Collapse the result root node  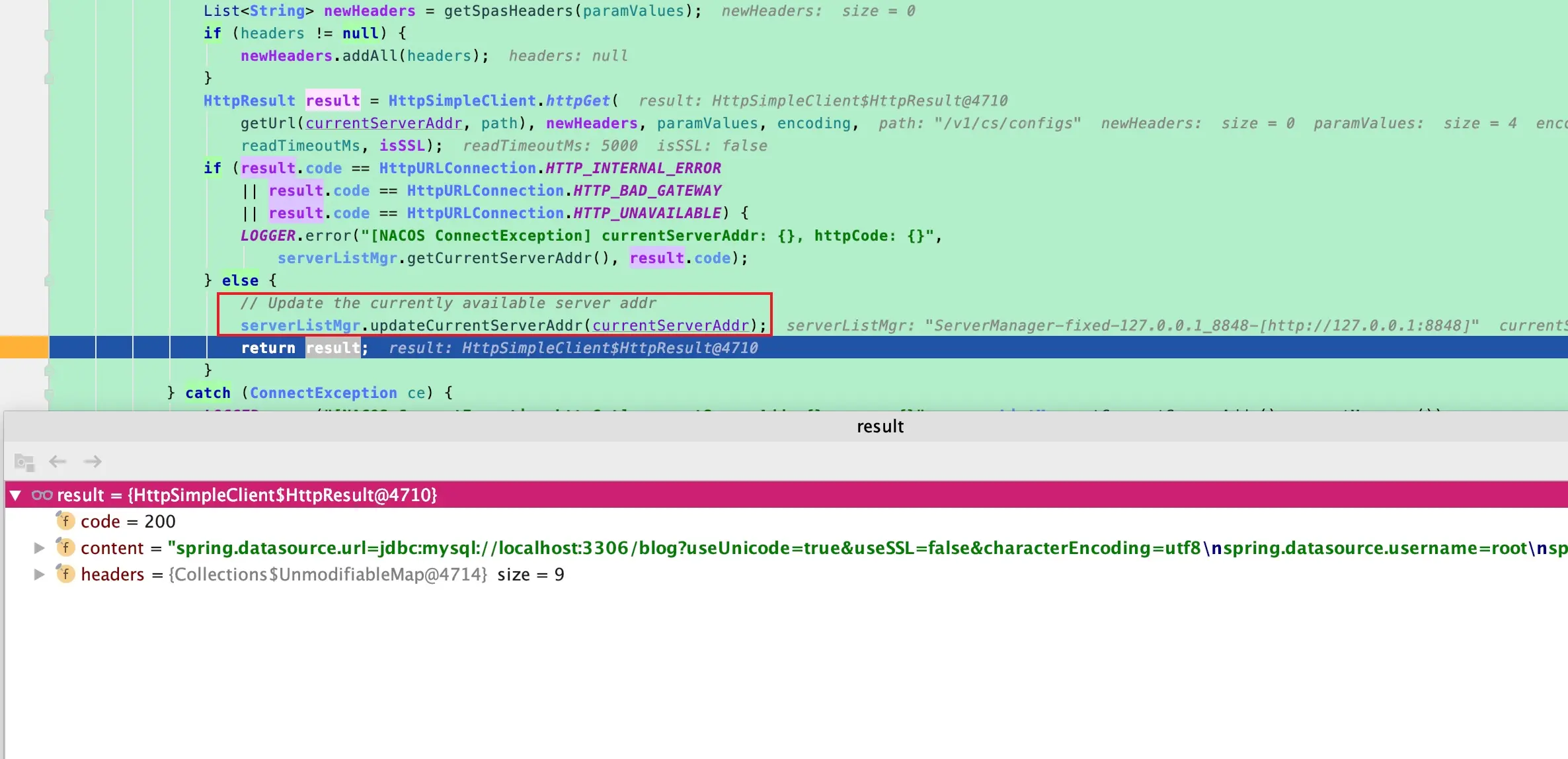point(16,495)
